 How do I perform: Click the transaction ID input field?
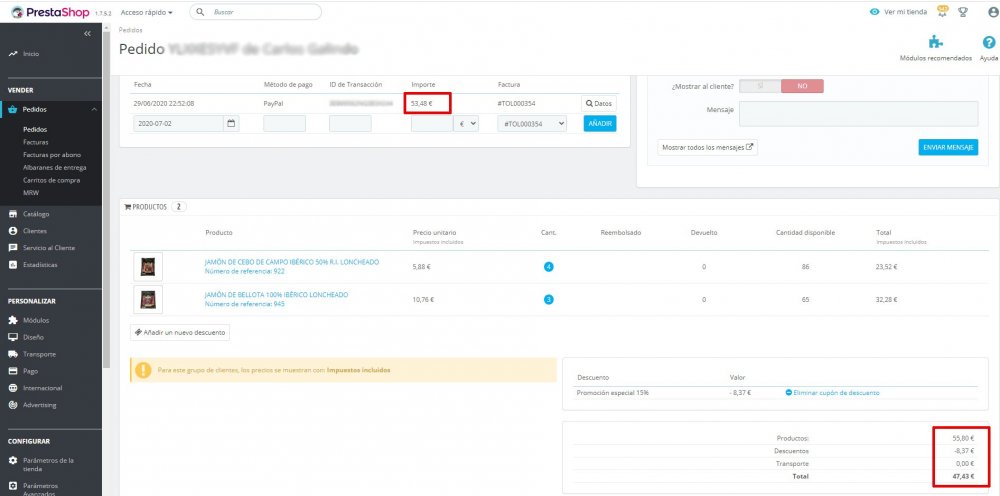click(x=350, y=124)
